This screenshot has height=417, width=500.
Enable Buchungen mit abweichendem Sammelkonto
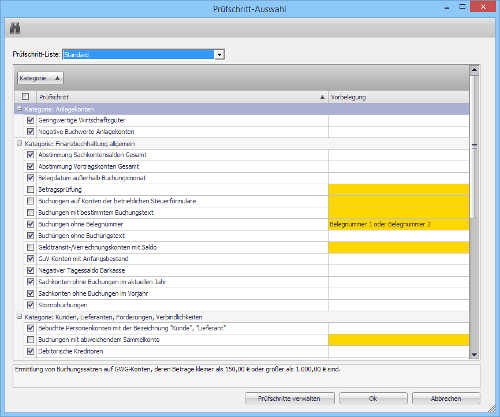click(30, 340)
